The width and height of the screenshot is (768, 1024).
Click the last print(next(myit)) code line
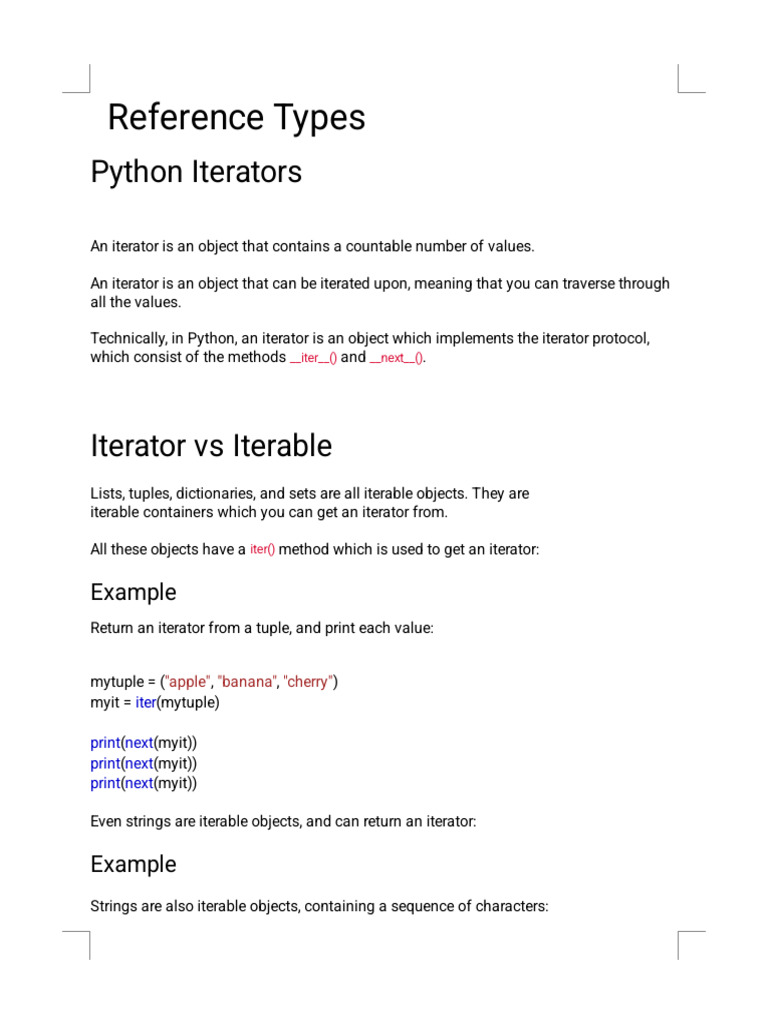click(144, 783)
